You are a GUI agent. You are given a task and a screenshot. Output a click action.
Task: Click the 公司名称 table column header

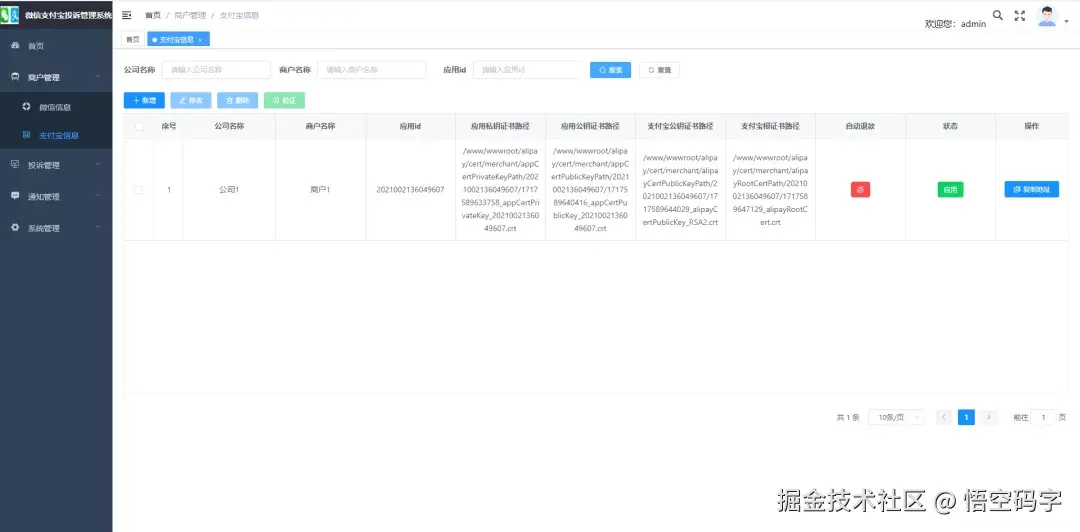(229, 126)
